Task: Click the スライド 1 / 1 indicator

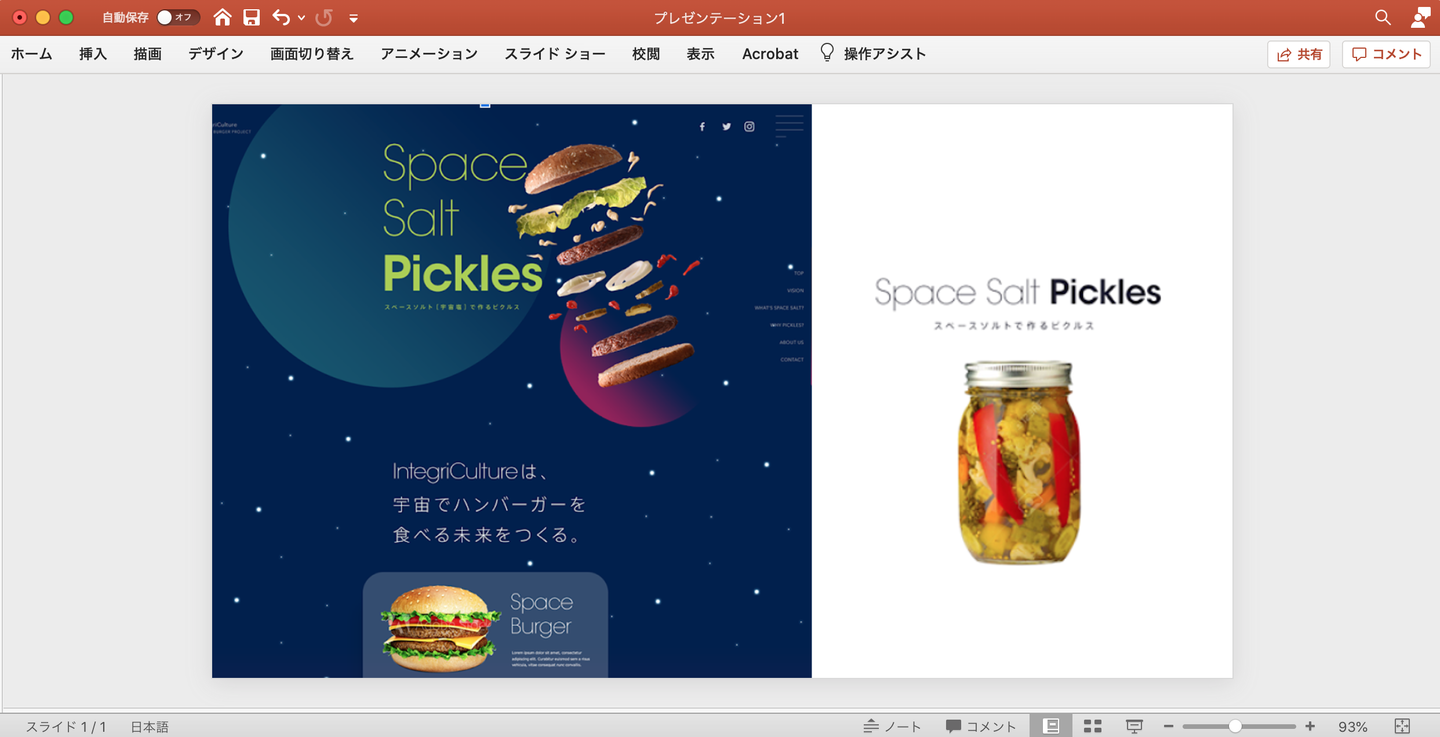Action: [66, 727]
